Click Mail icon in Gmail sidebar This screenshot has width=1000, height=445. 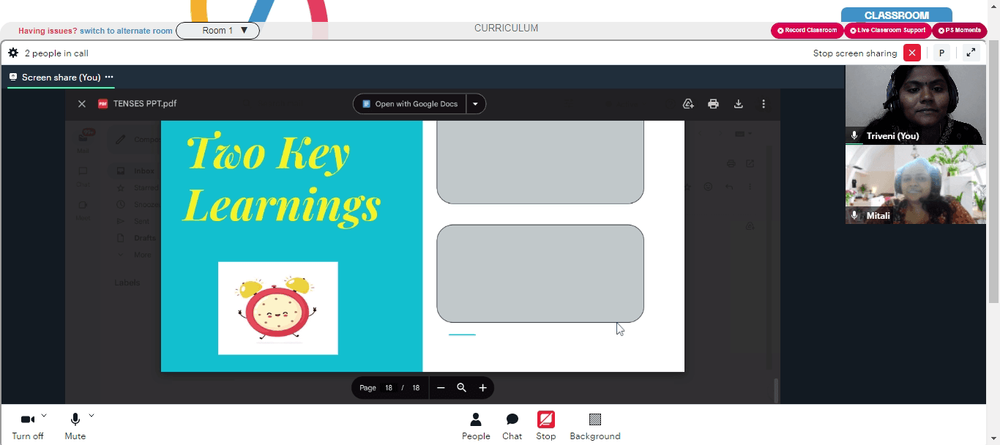tap(84, 140)
